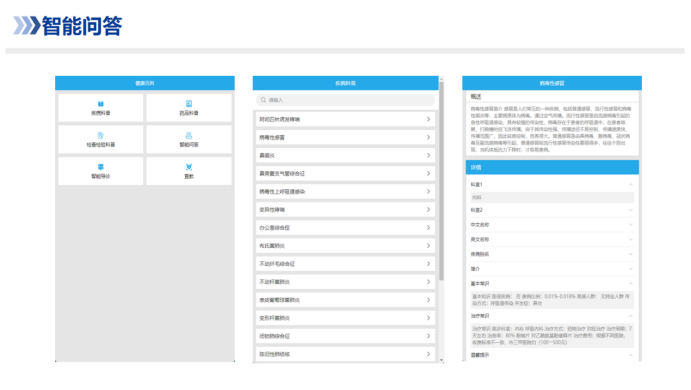The image size is (691, 390).
Task: Open the 药品科普 icon tile
Action: [189, 108]
